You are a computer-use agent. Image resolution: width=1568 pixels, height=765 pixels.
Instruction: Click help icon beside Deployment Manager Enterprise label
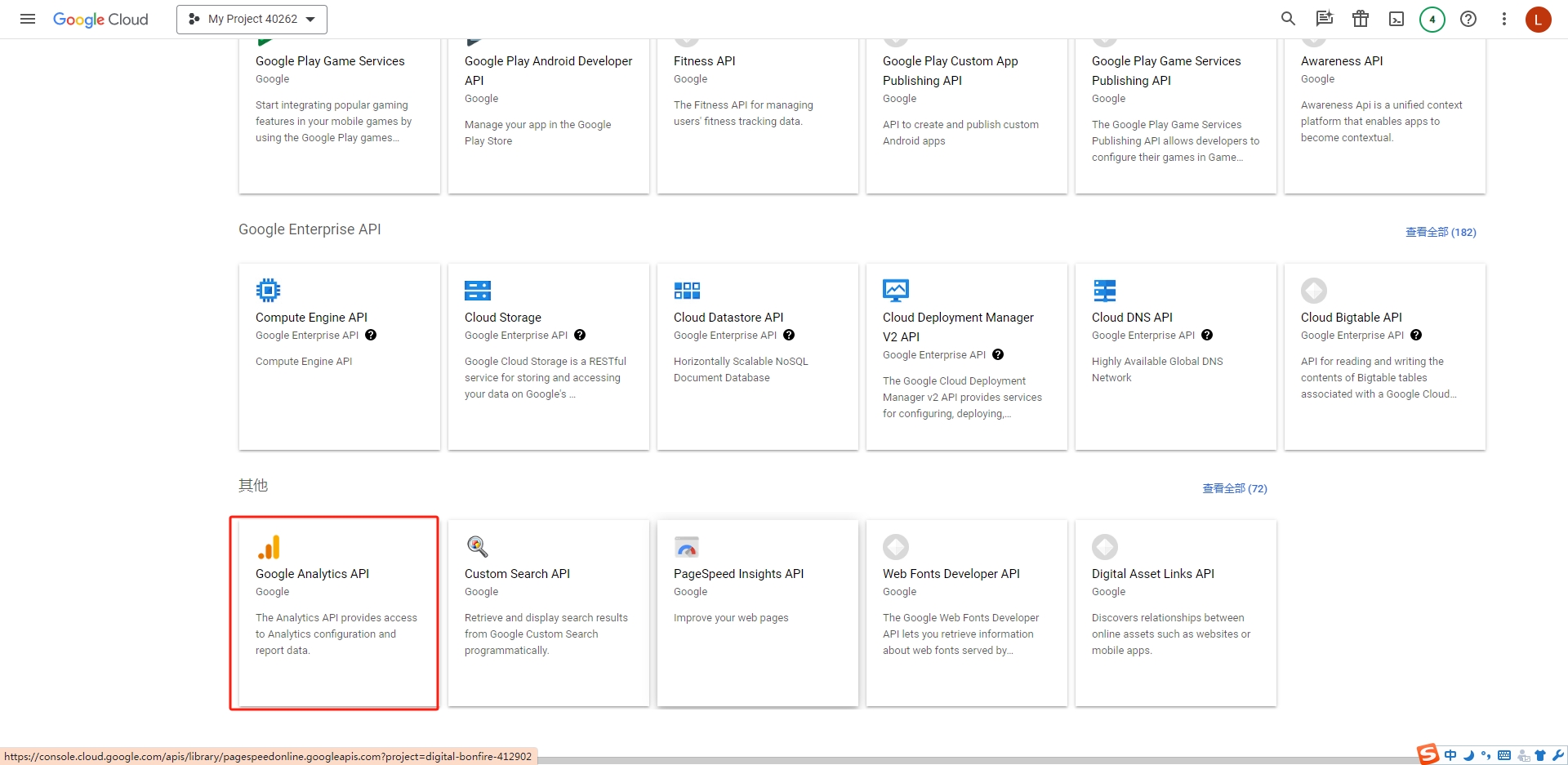click(998, 354)
